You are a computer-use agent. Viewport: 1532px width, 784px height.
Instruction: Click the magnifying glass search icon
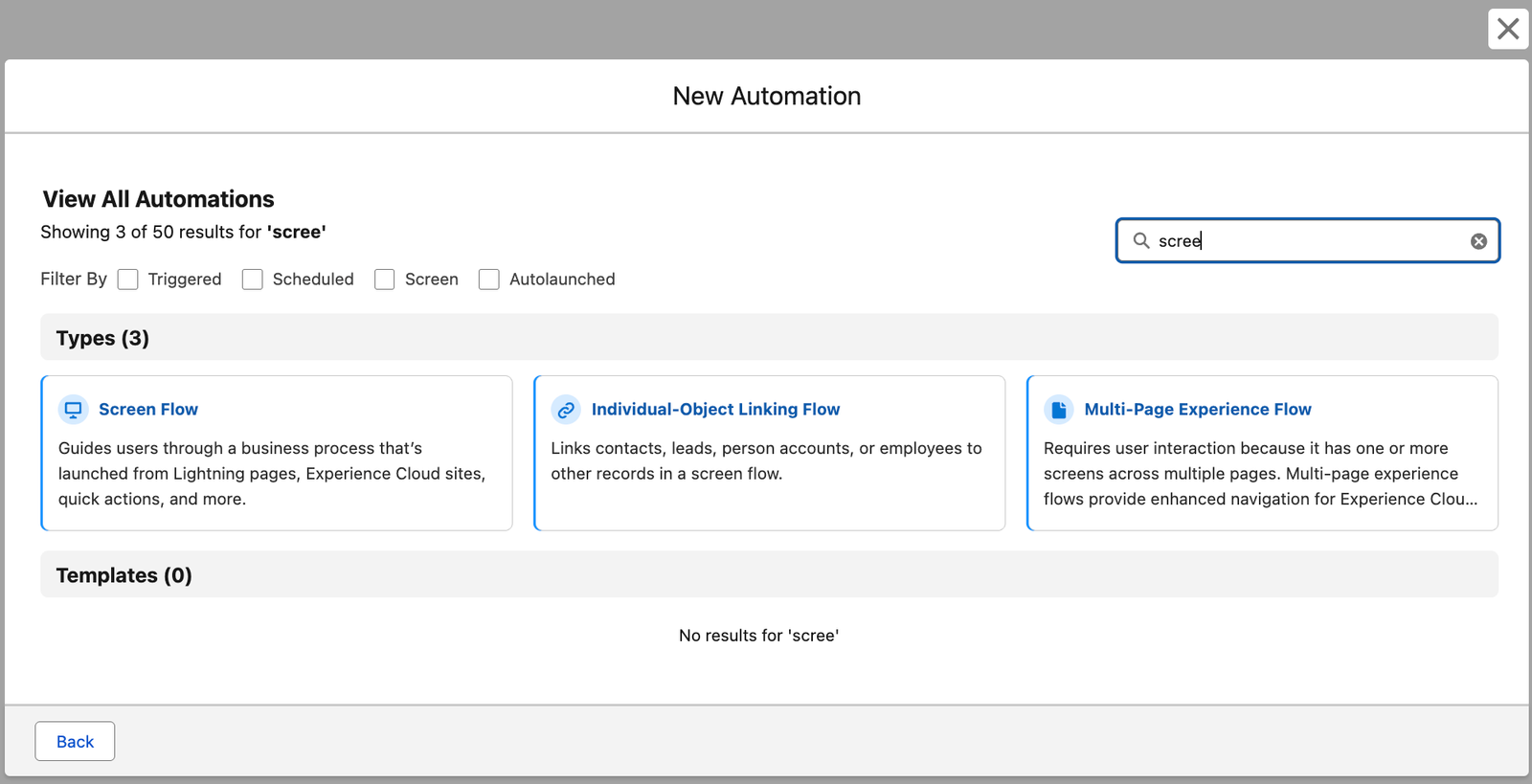tap(1141, 241)
